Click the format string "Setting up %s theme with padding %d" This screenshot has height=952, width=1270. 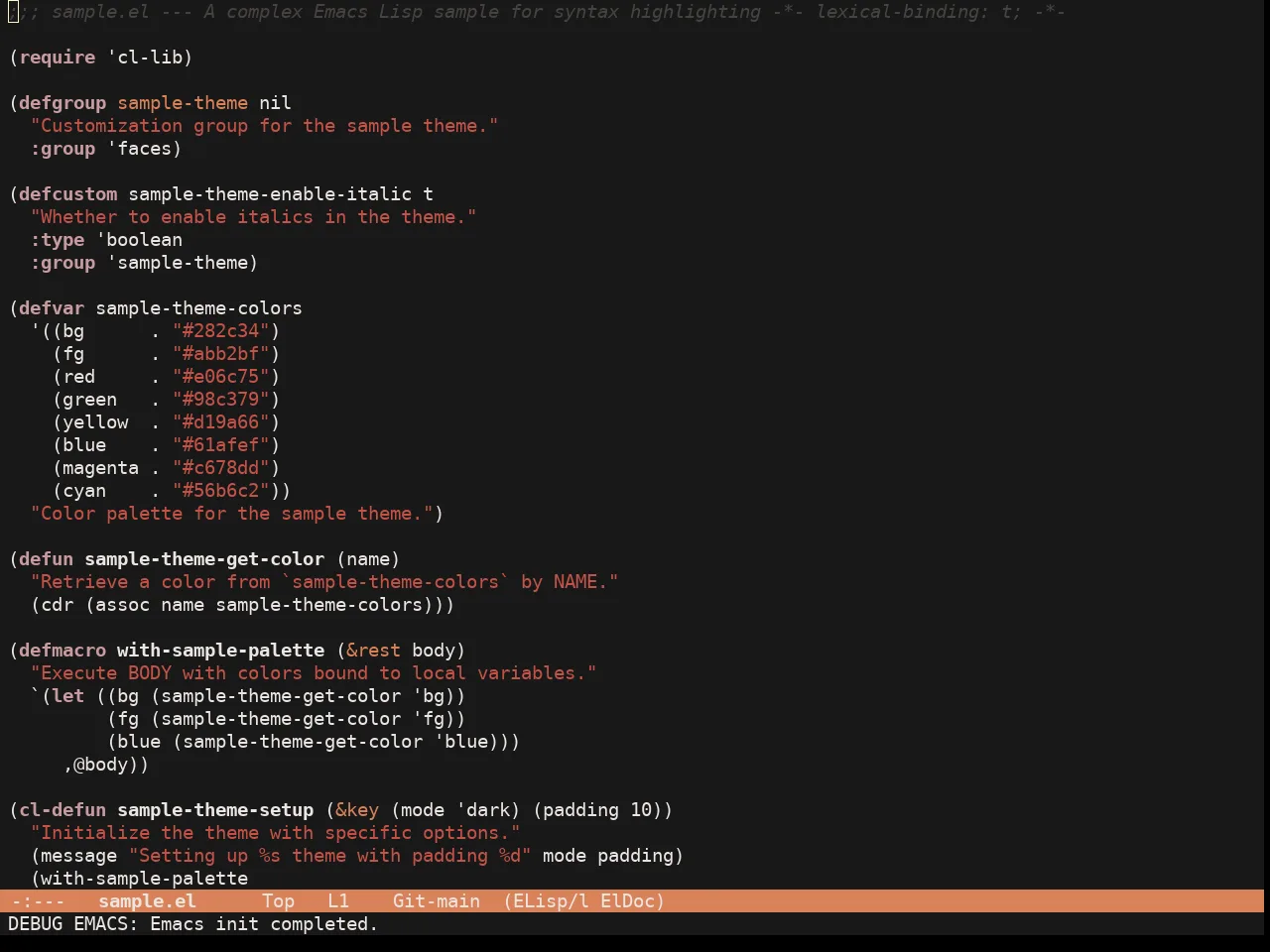tap(330, 856)
